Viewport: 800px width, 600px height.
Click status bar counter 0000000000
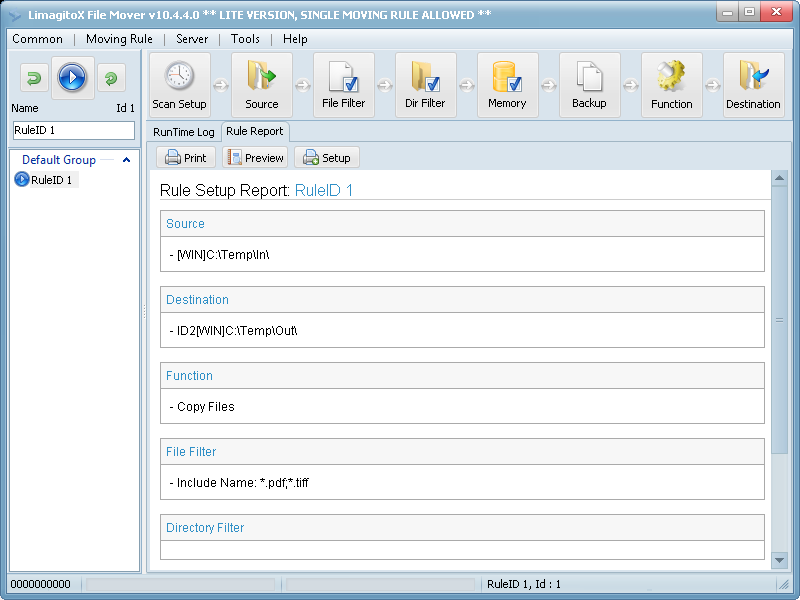(41, 584)
